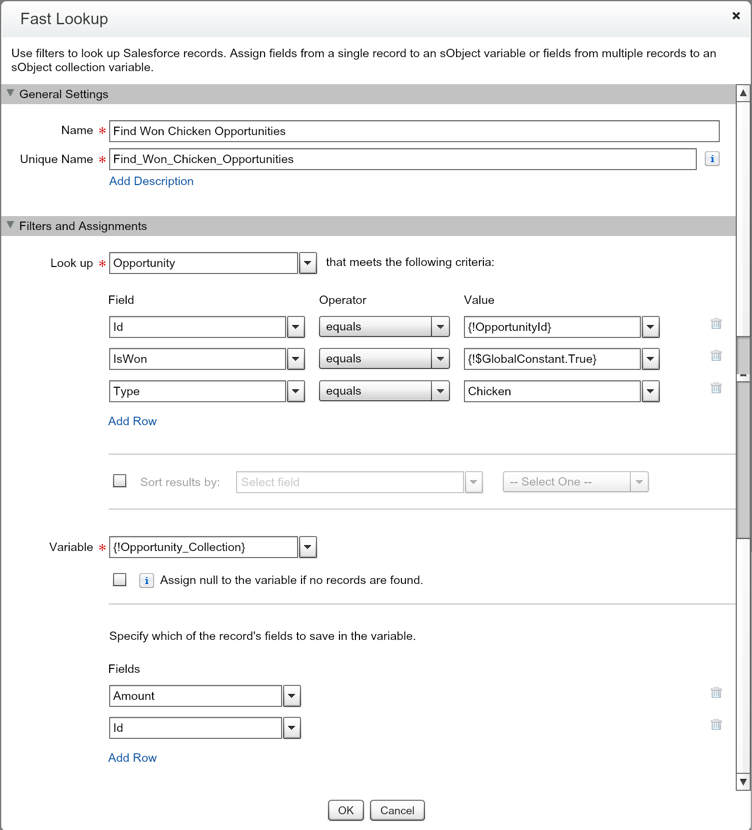Check Assign null if no records found
752x830 pixels.
point(120,579)
